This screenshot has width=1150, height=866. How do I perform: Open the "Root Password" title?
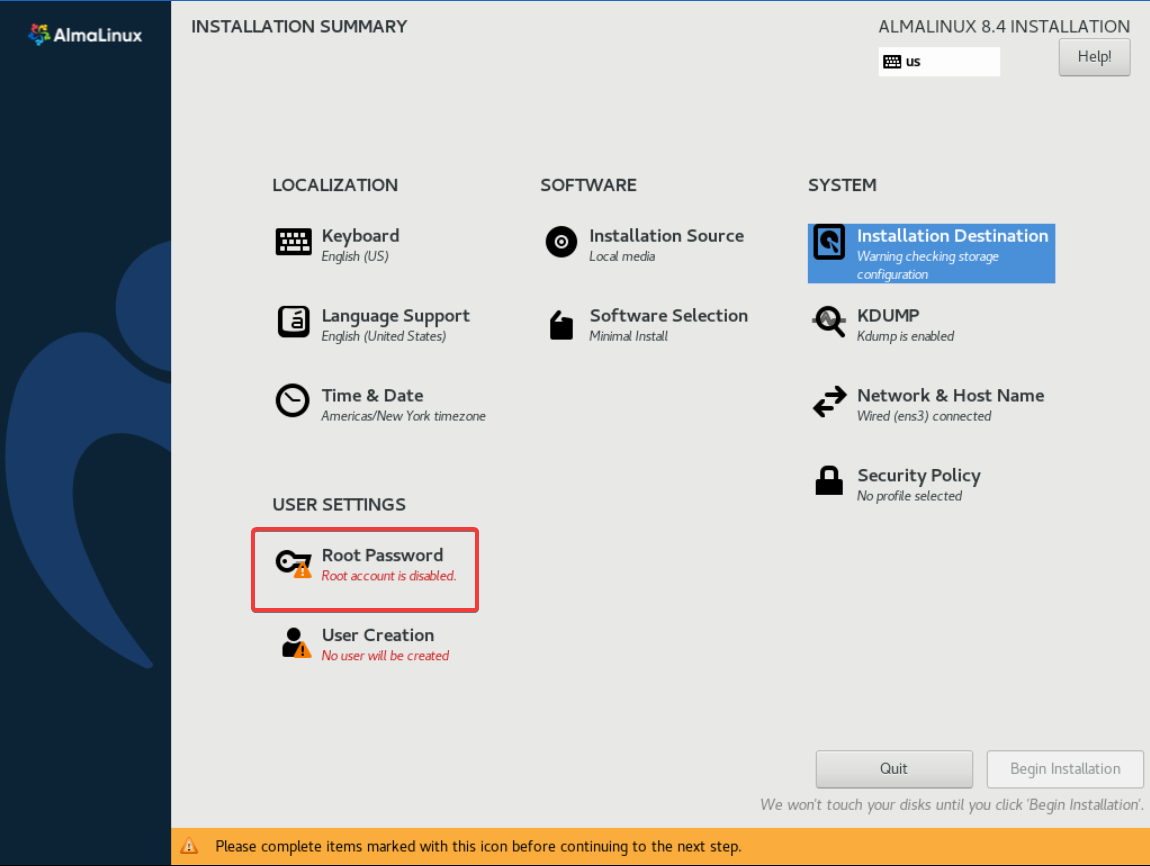pyautogui.click(x=382, y=555)
